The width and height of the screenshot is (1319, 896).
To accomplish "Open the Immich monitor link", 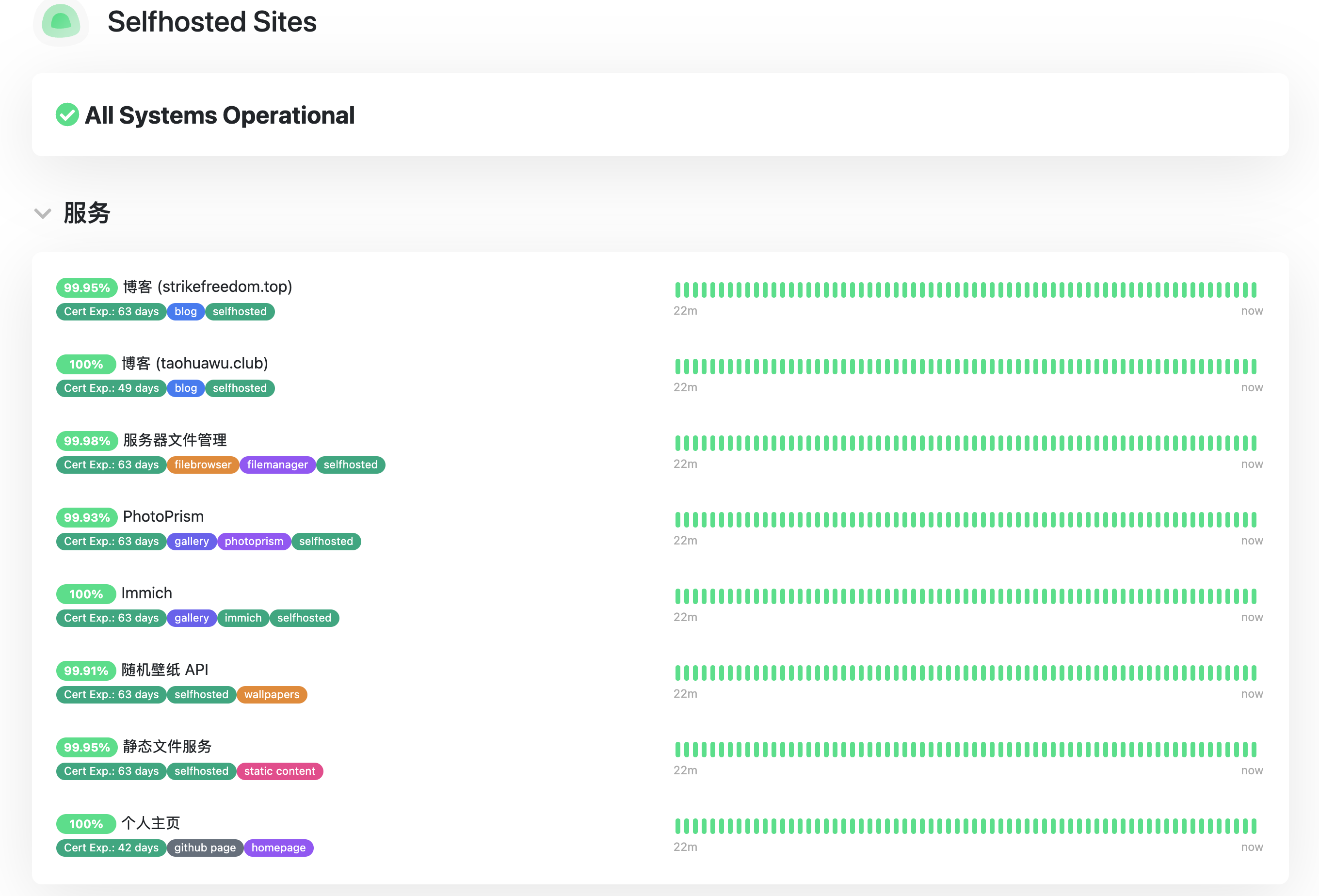I will [x=146, y=593].
